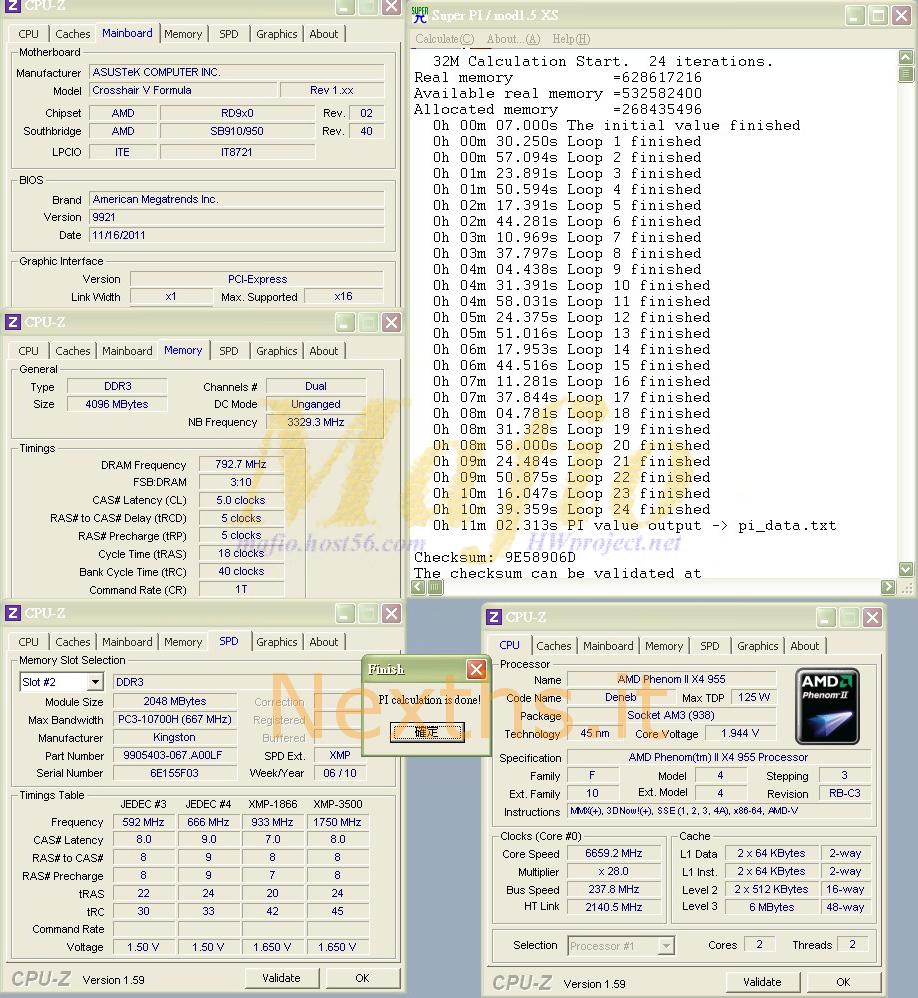Open Processor #1 selection dropdown
This screenshot has width=918, height=998.
click(666, 946)
